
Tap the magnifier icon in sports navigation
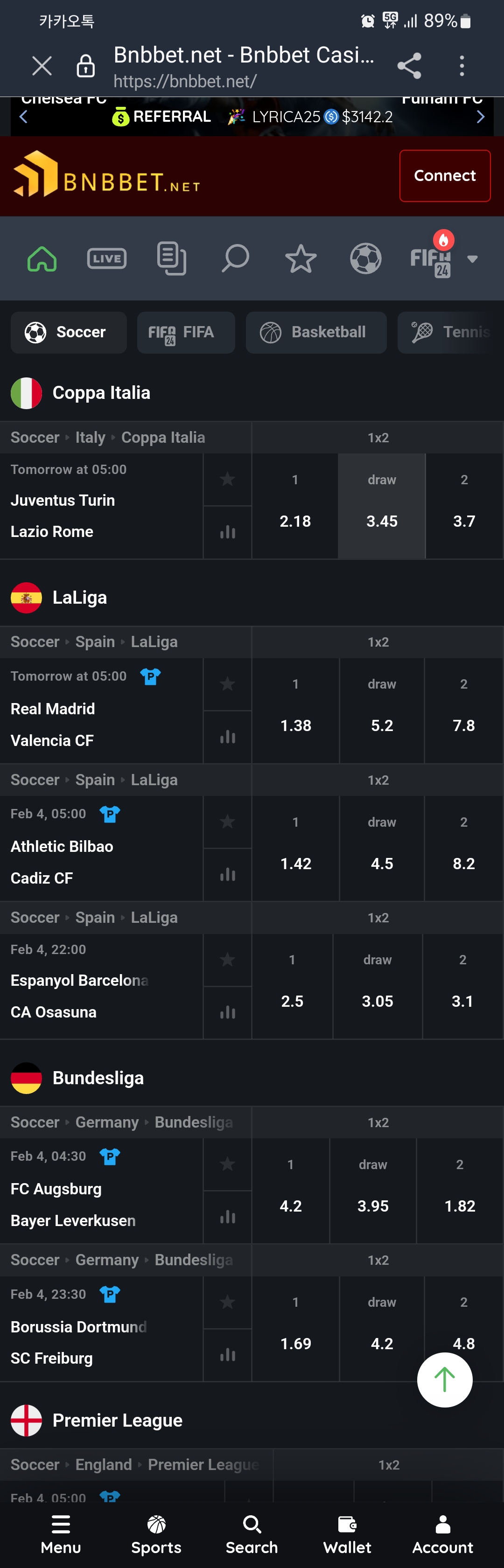click(x=236, y=259)
